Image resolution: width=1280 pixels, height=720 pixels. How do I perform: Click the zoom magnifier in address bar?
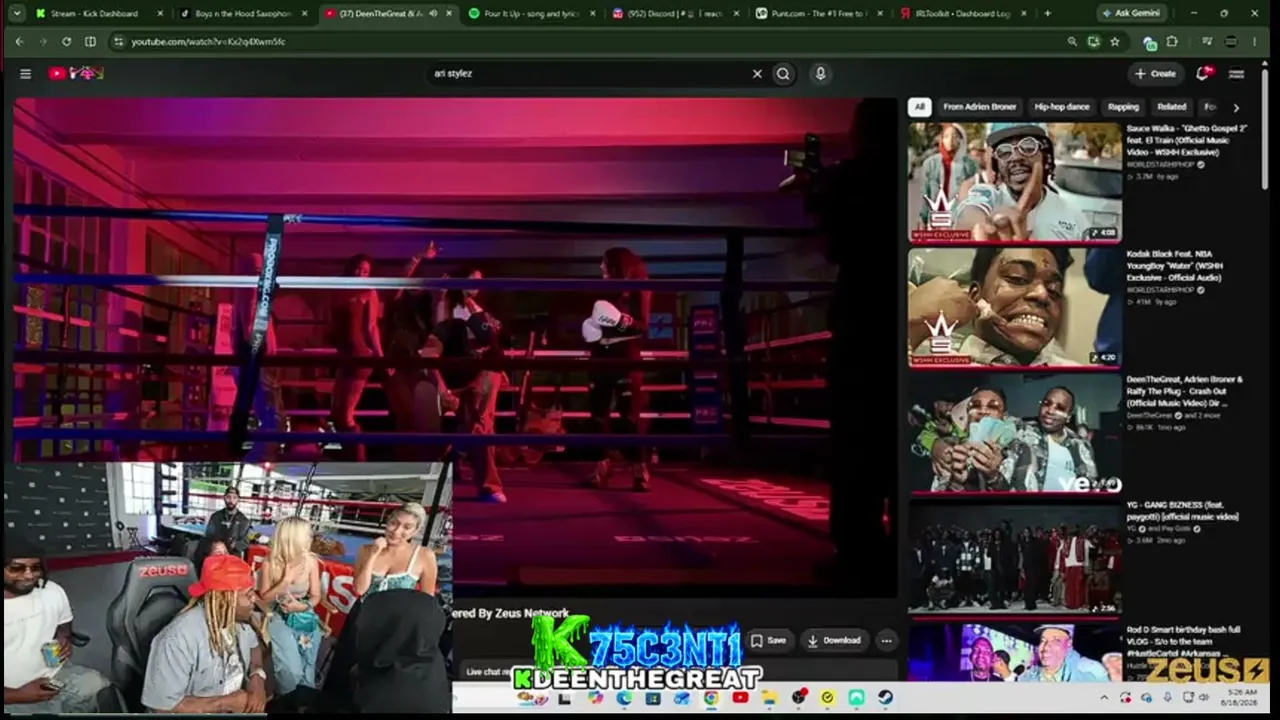pos(1072,41)
